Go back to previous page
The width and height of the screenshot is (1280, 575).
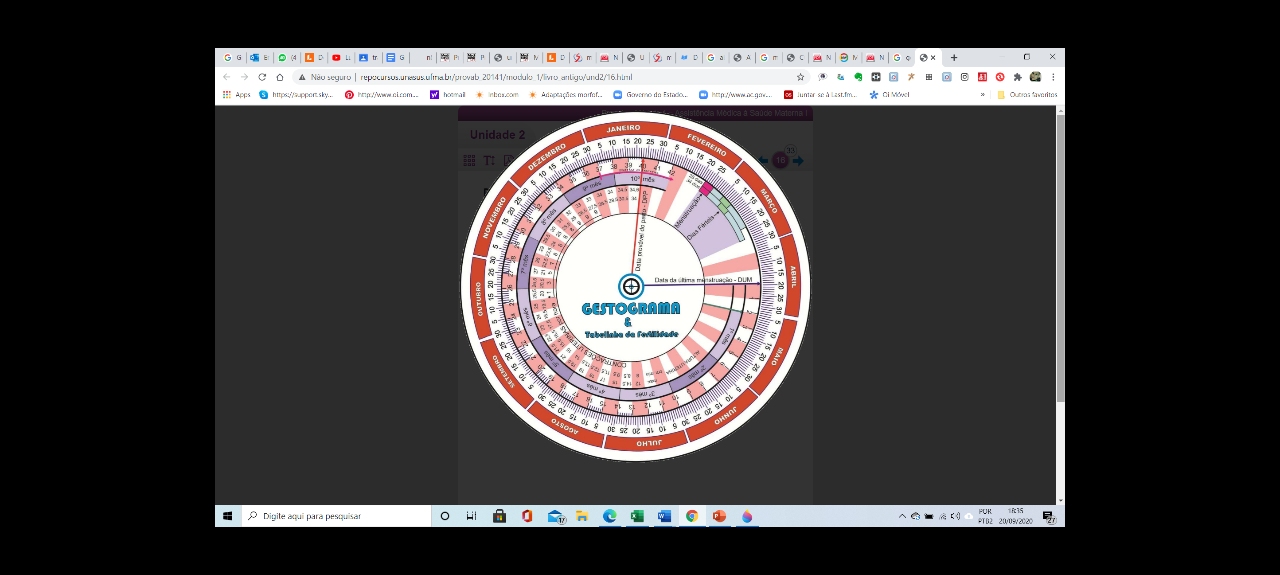pyautogui.click(x=226, y=77)
